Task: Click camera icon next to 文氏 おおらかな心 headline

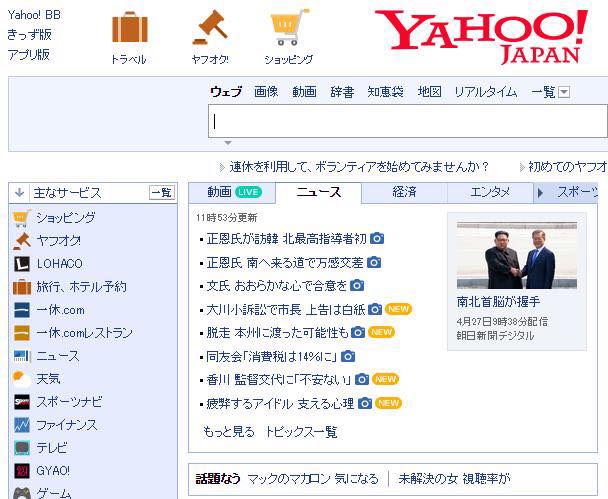Action: 357,286
